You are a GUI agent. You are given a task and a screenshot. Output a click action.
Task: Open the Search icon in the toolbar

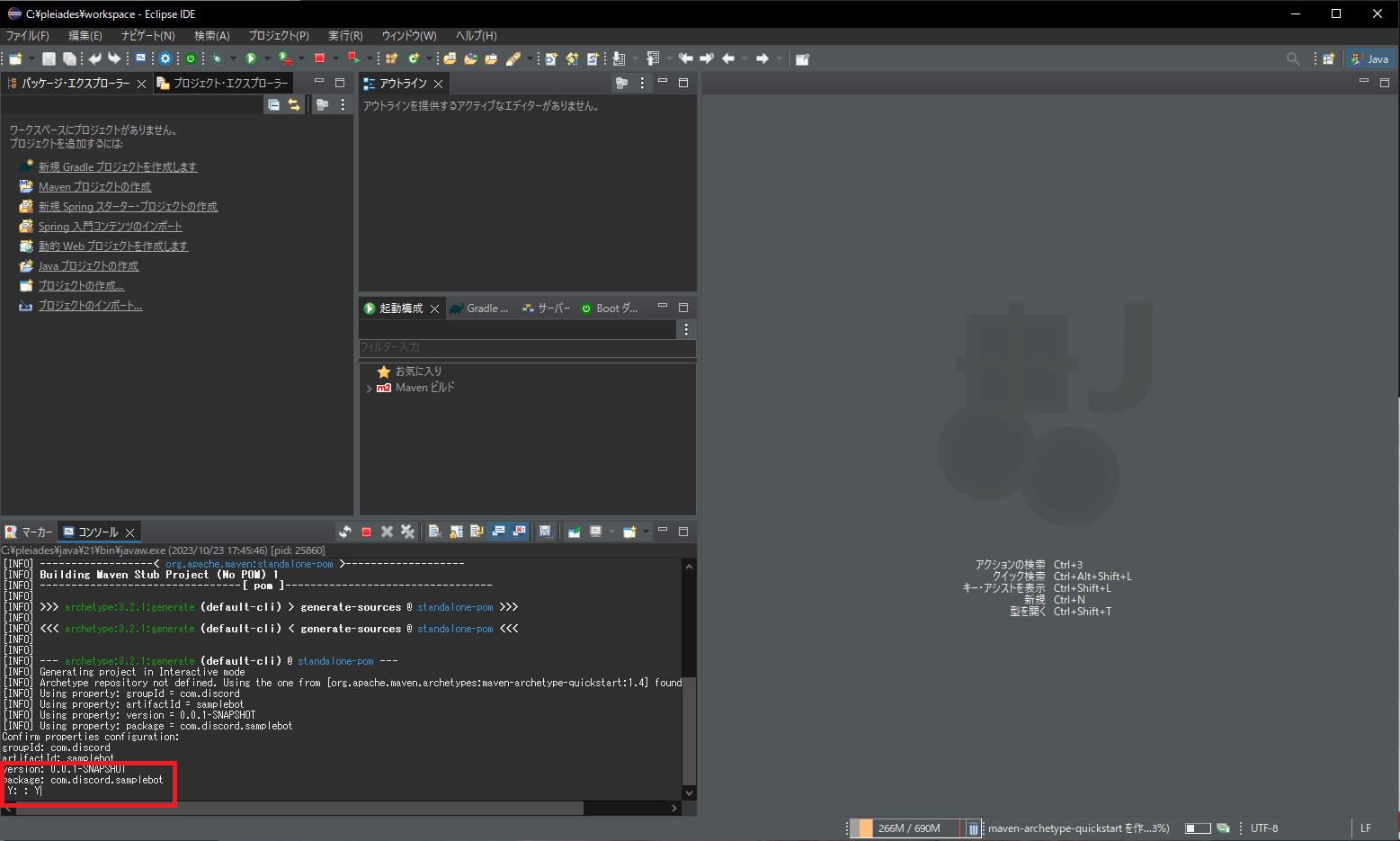(x=1292, y=58)
